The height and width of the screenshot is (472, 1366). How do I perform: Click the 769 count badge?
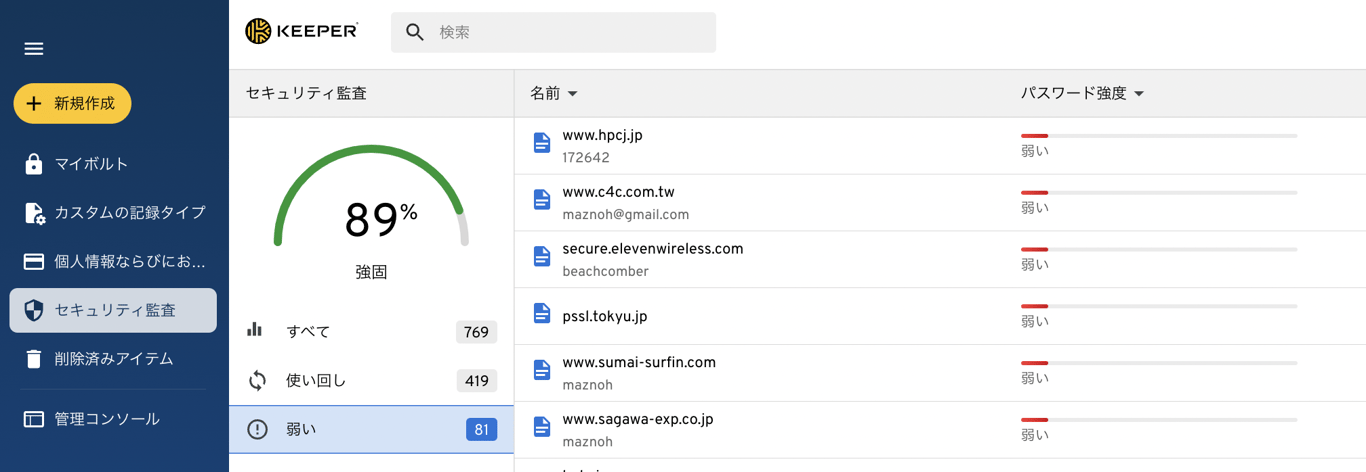[476, 332]
